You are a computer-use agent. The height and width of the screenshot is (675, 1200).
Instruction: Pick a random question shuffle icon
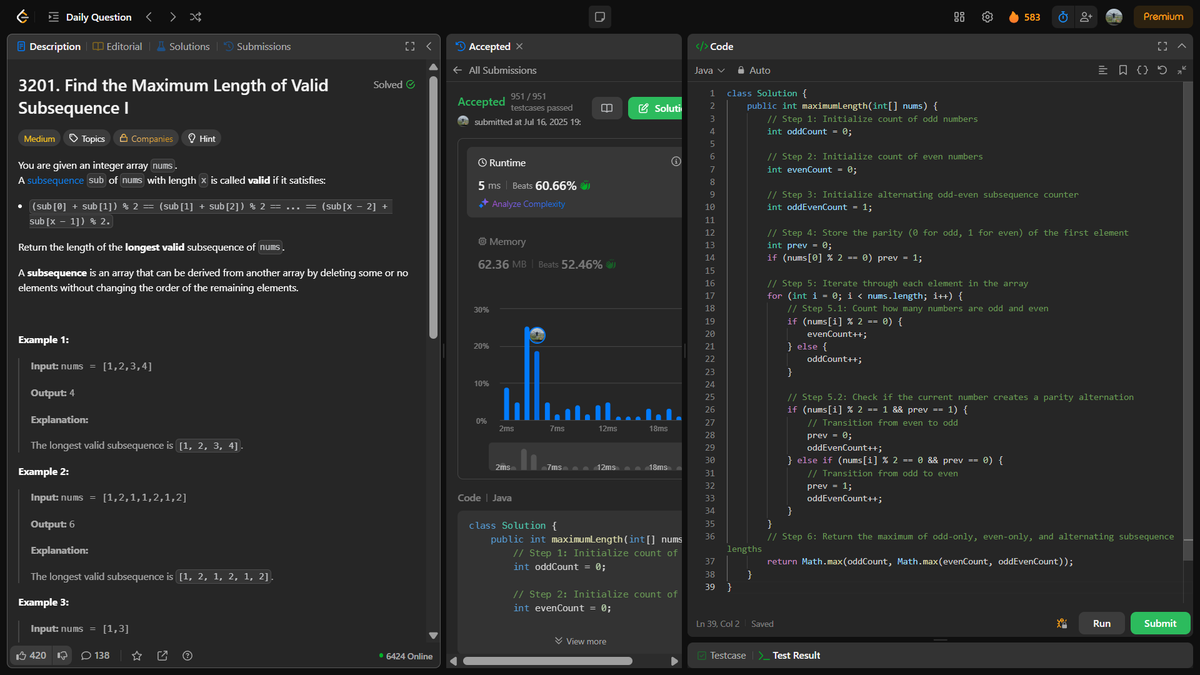195,17
